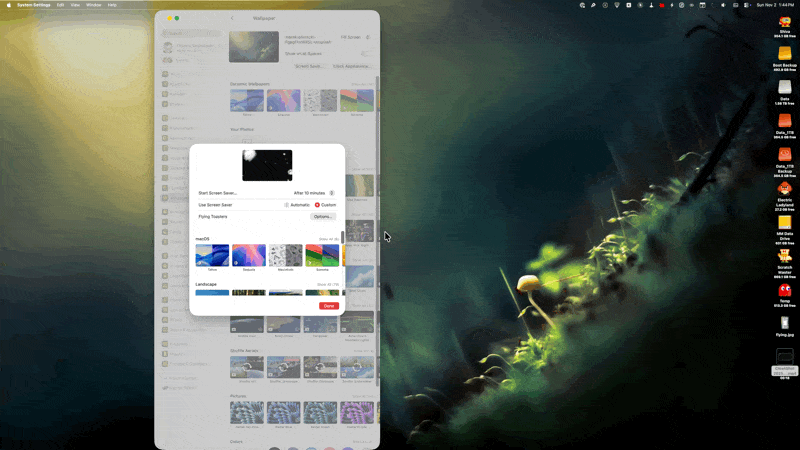Pick the Sonoma screen saver thumbnail
Viewport: 800px width, 450px height.
pyautogui.click(x=322, y=255)
